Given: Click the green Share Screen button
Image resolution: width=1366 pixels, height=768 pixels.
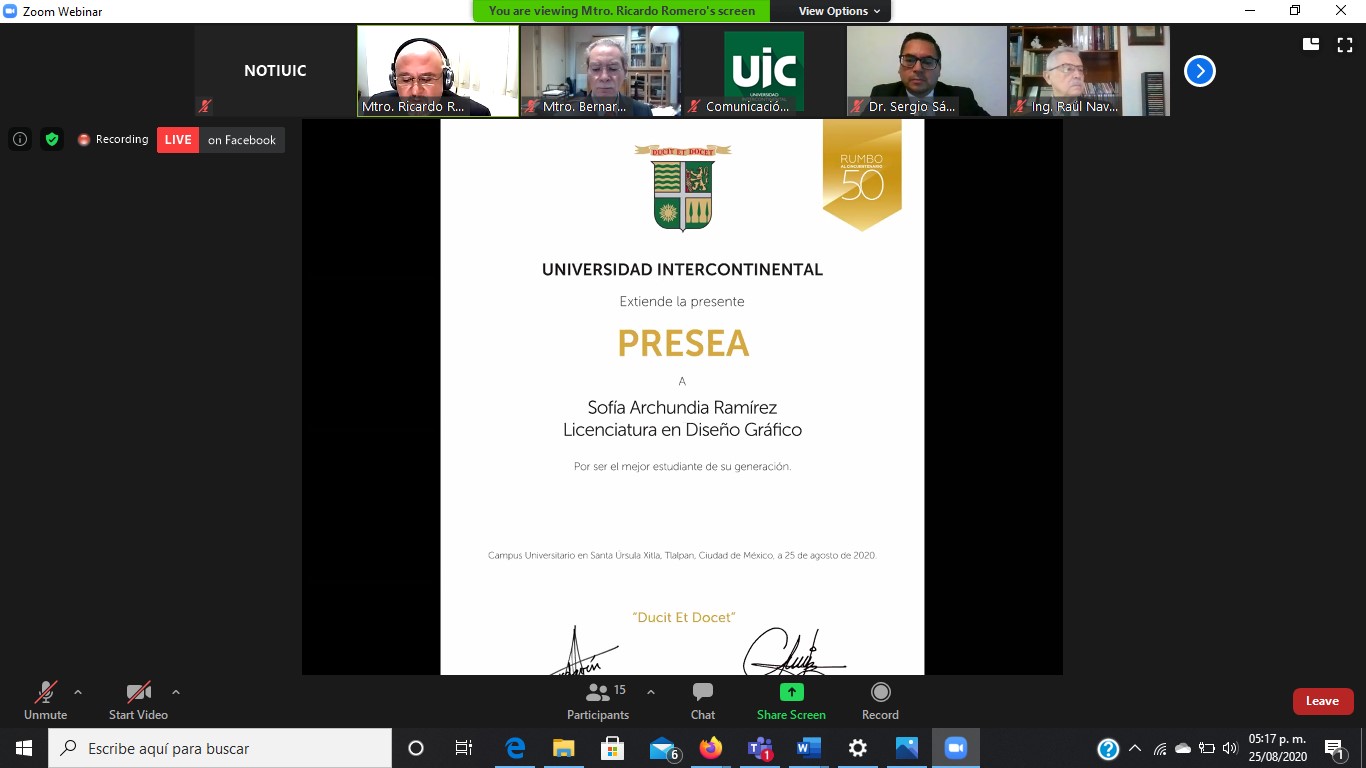Looking at the screenshot, I should click(x=791, y=700).
